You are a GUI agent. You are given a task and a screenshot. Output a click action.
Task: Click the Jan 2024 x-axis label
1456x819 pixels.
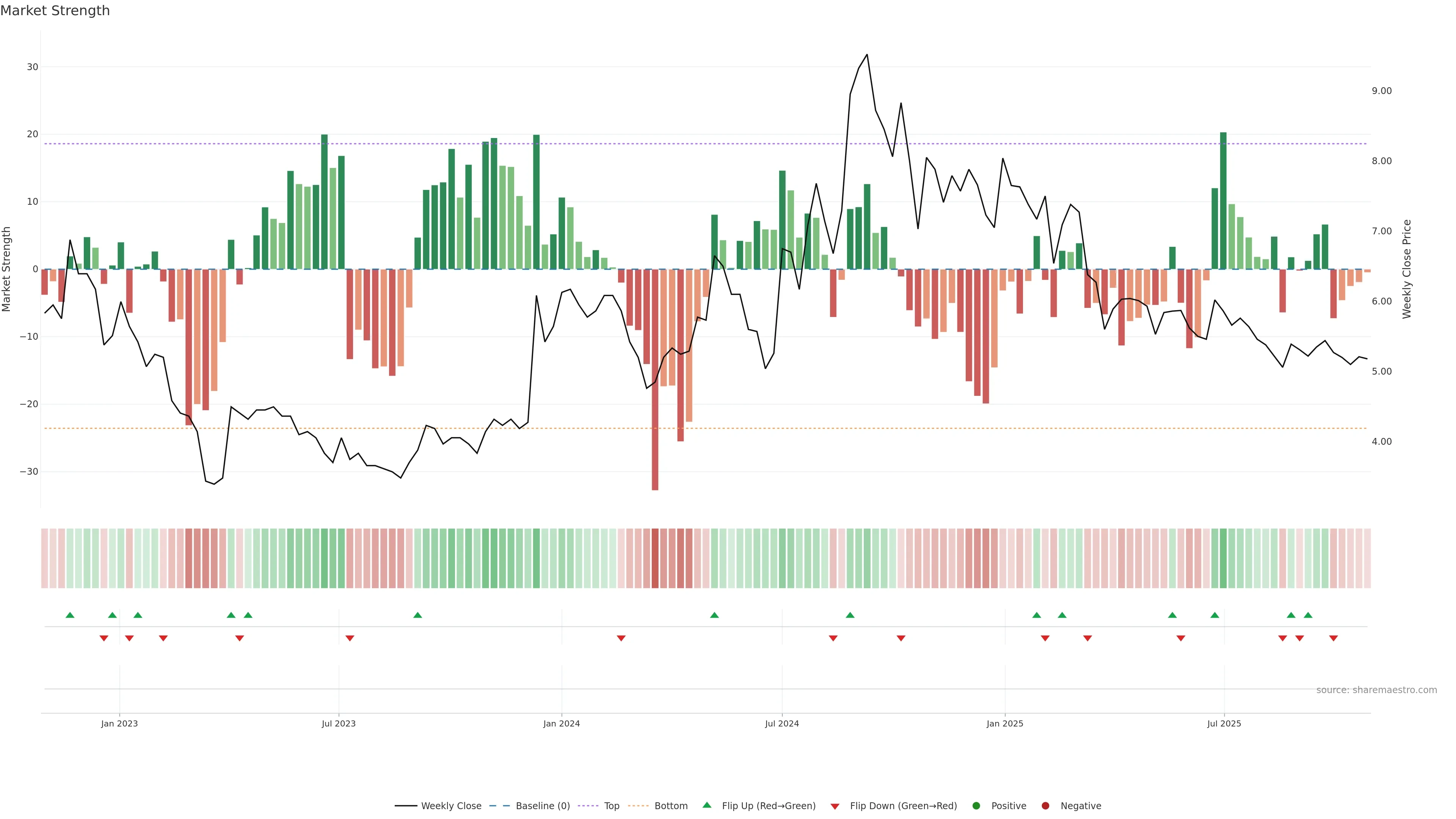click(x=561, y=723)
